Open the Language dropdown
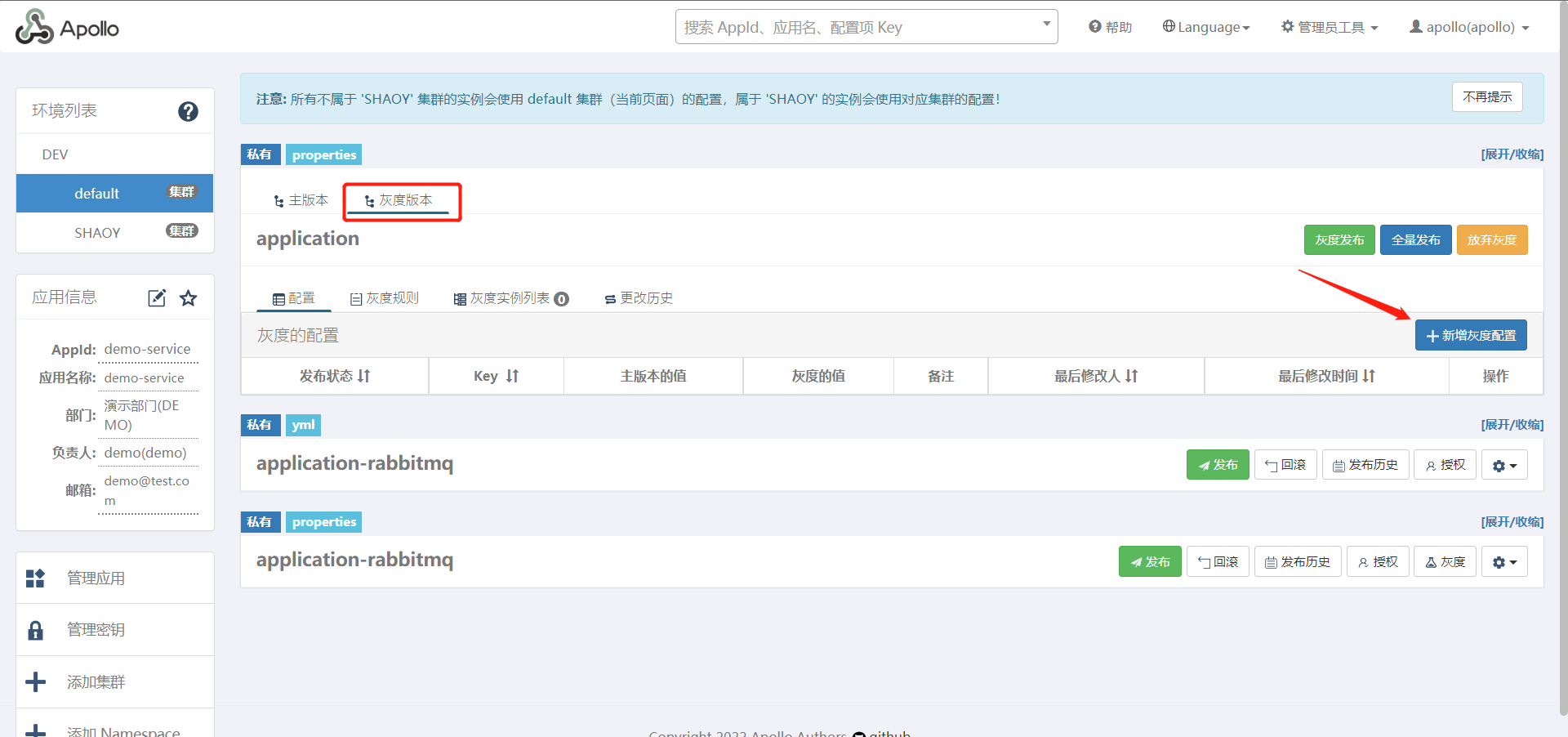Viewport: 1568px width, 737px height. point(1206,27)
